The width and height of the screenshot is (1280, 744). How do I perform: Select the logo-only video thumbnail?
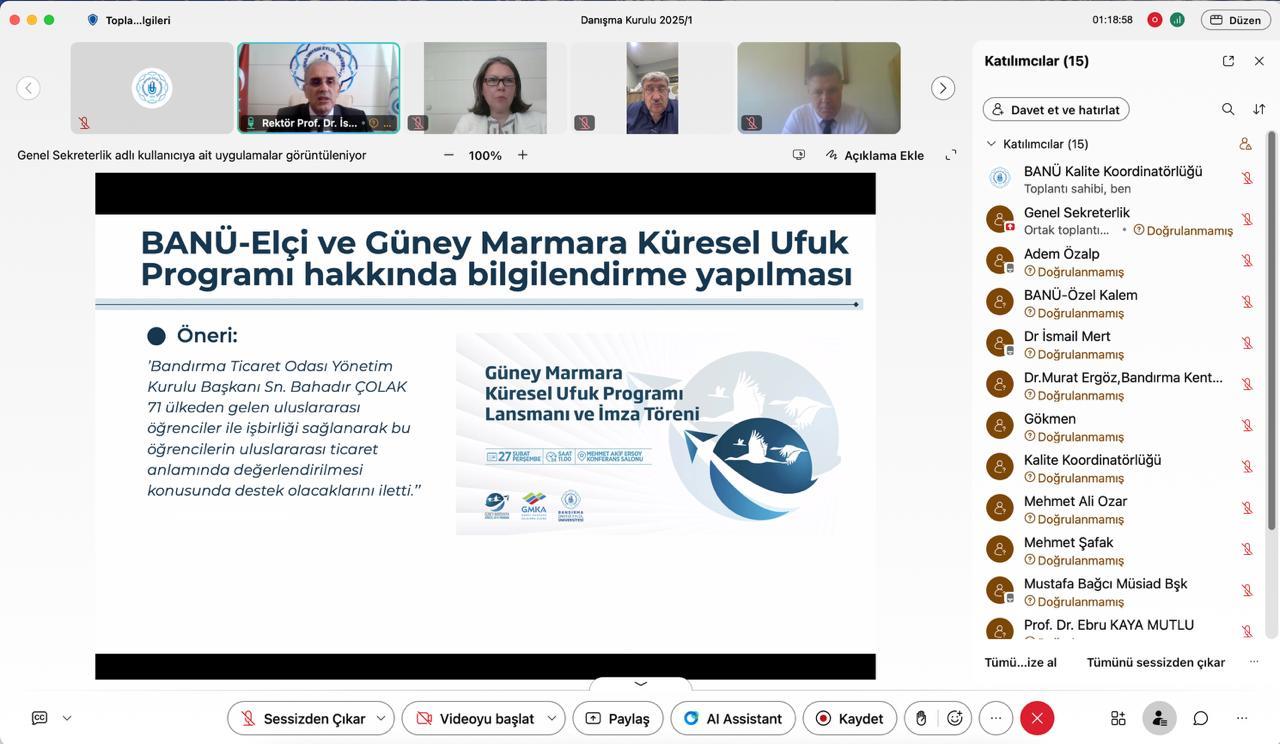(x=152, y=88)
